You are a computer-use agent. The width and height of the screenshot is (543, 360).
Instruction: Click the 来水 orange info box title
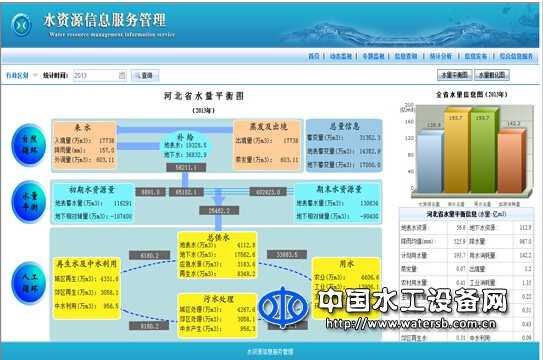[82, 128]
